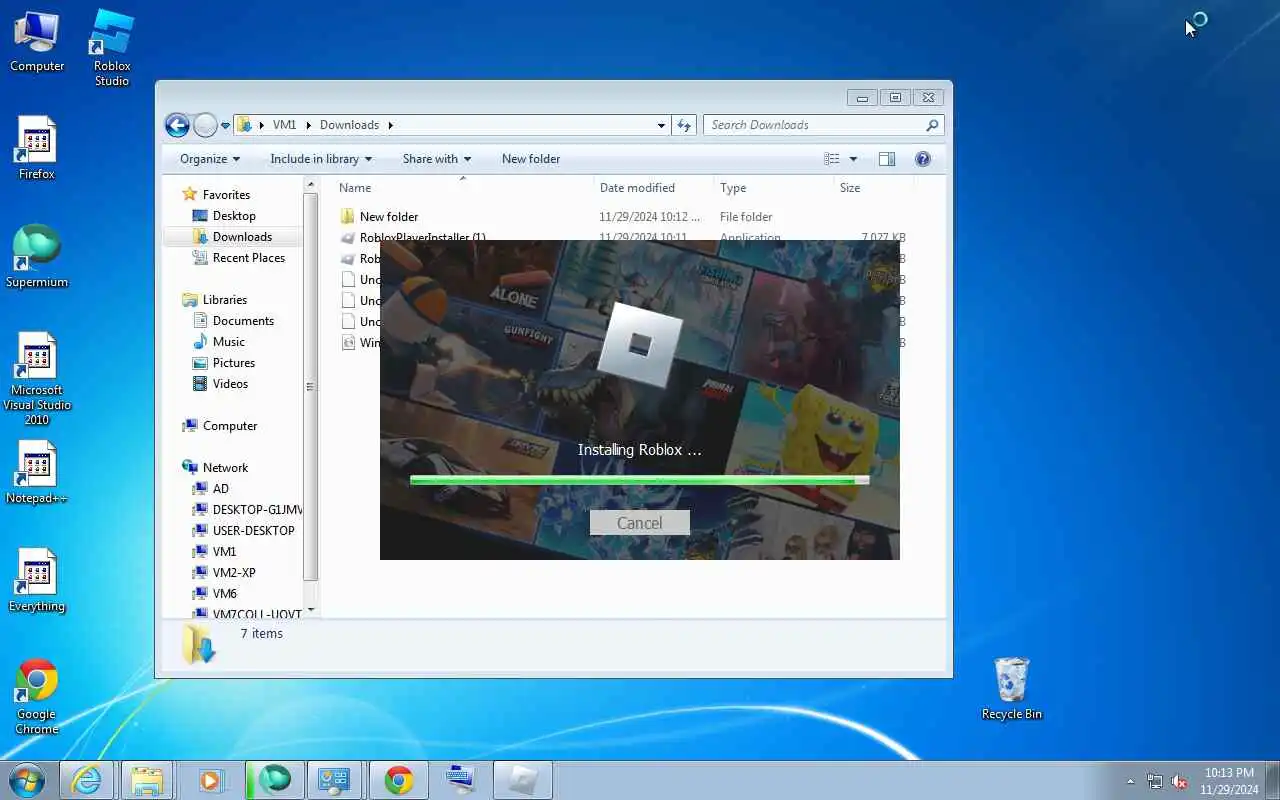Screen dimensions: 1280x800
Task: Open the Windows Start menu
Action: [x=27, y=780]
